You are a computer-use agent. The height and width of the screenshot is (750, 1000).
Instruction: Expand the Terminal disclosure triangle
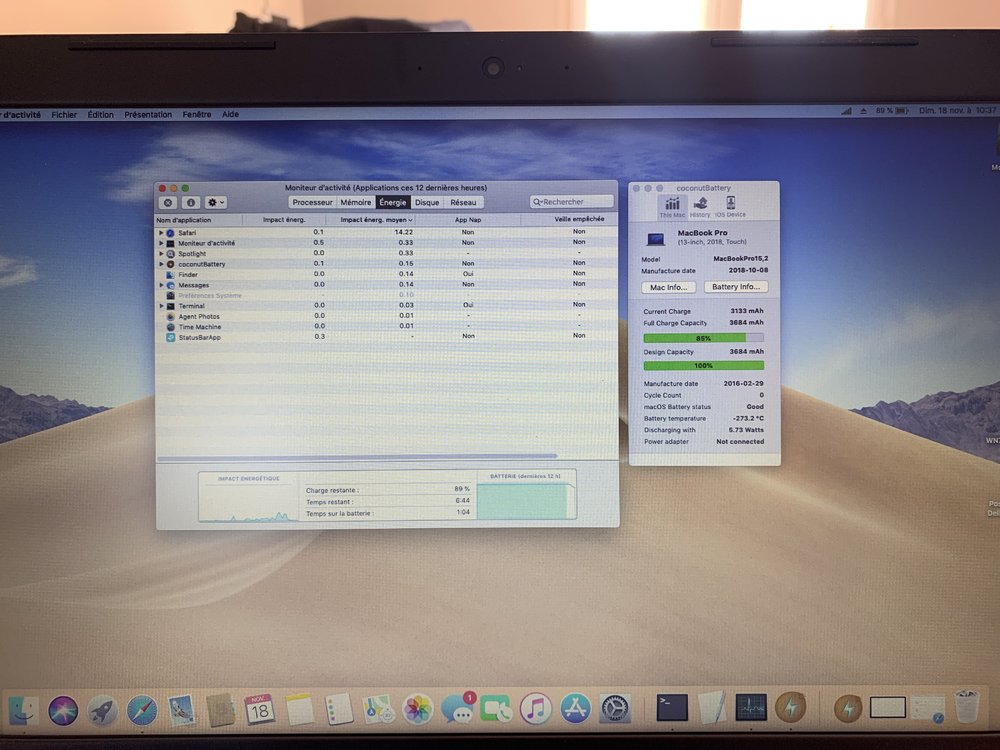(161, 306)
